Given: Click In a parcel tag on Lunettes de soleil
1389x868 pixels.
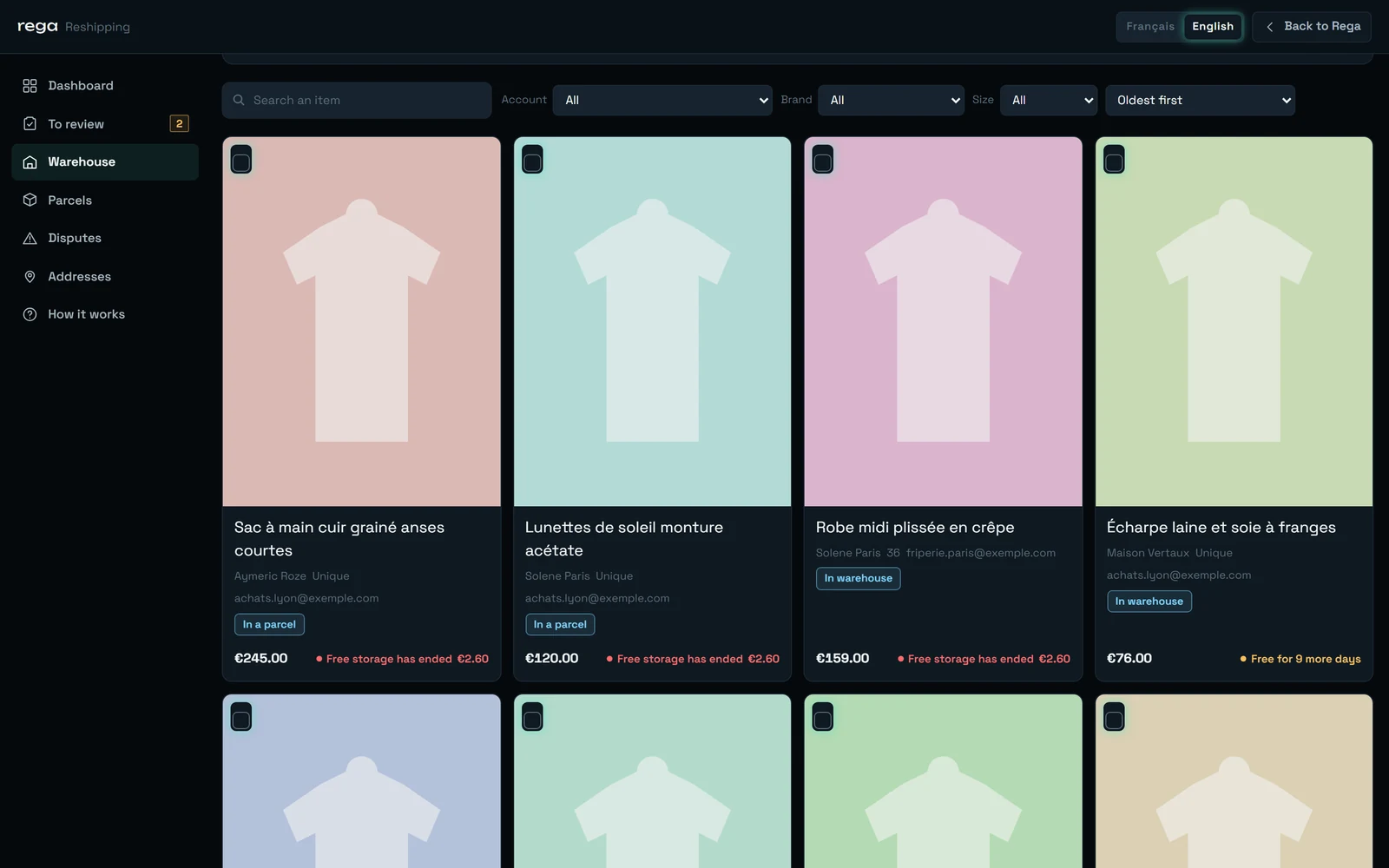Looking at the screenshot, I should click(x=560, y=625).
